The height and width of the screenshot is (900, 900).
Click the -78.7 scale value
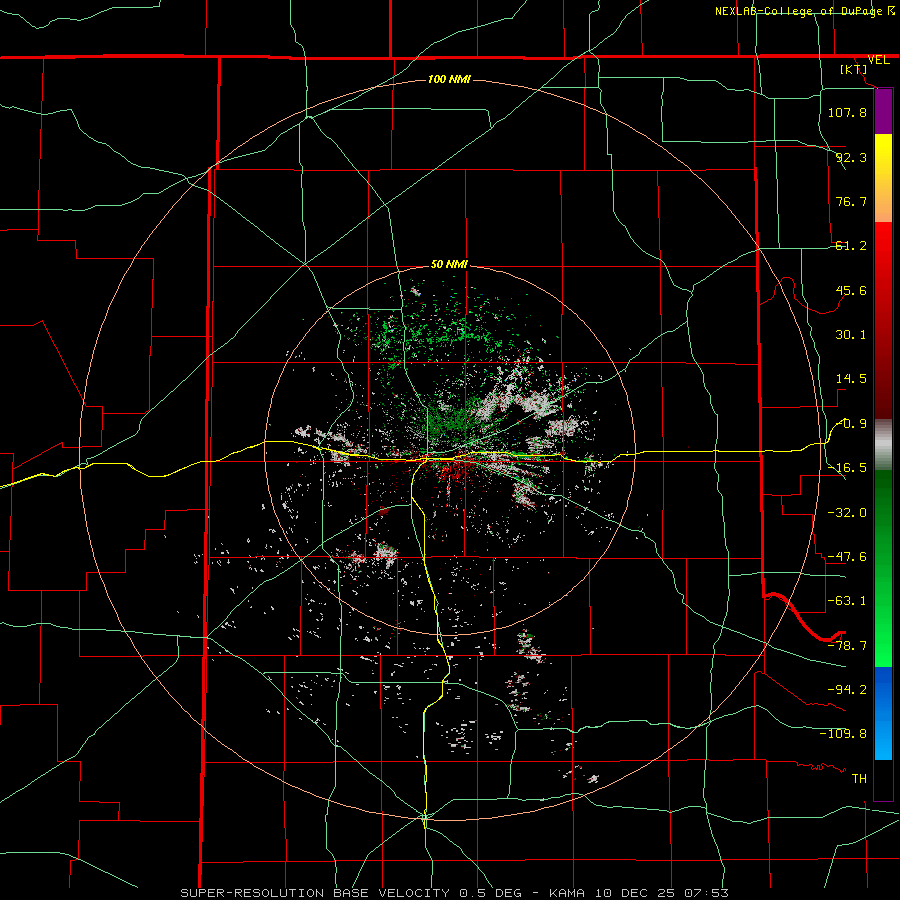point(847,646)
